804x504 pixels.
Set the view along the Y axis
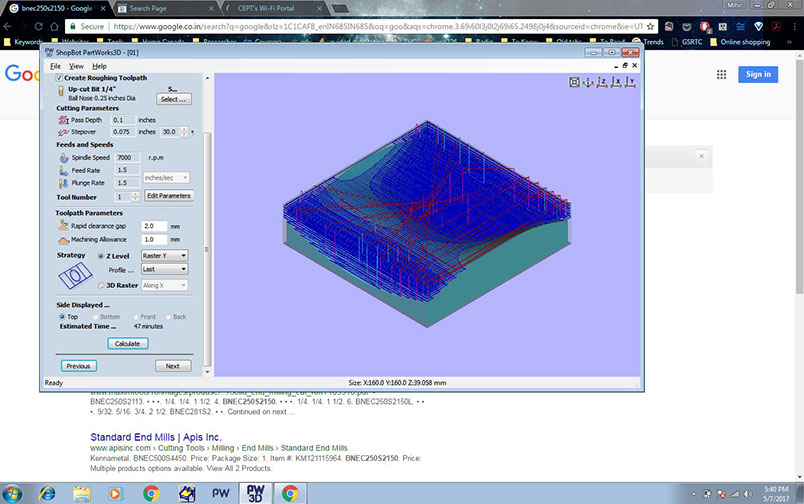[x=630, y=82]
